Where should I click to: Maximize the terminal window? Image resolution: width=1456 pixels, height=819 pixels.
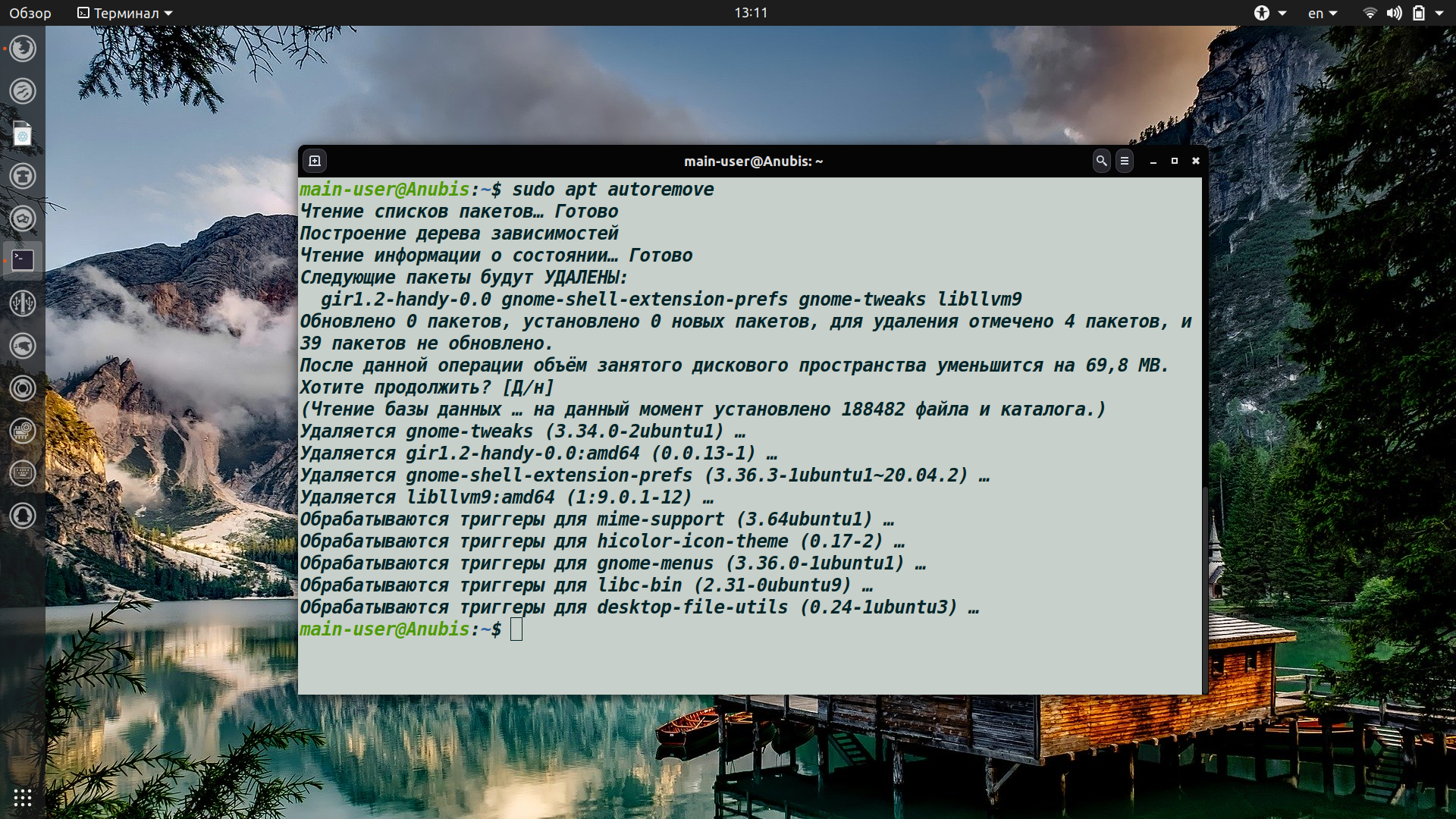point(1175,161)
